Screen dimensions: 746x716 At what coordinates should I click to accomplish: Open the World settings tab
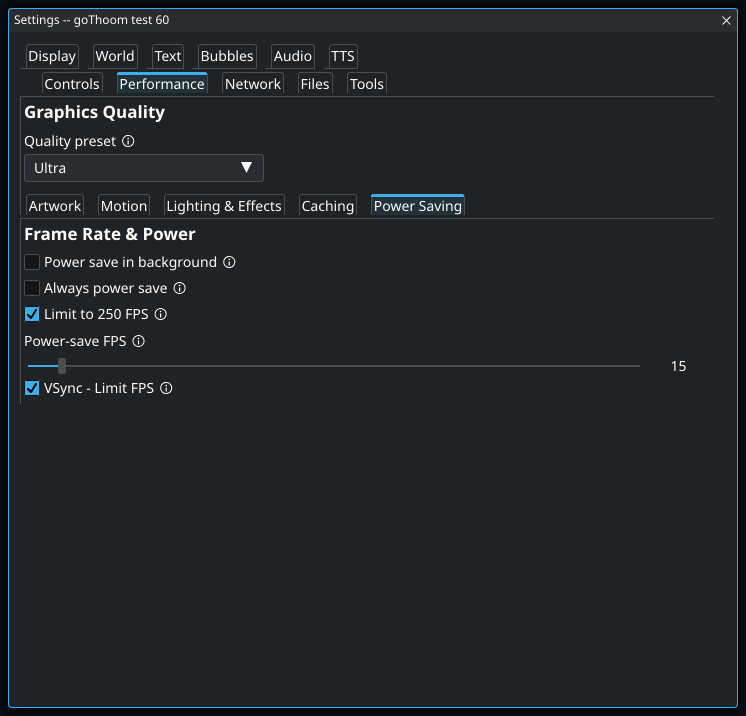tap(115, 56)
